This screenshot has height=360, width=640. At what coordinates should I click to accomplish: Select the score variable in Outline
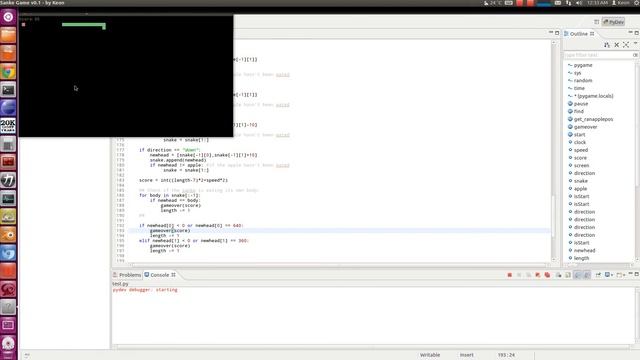[580, 158]
